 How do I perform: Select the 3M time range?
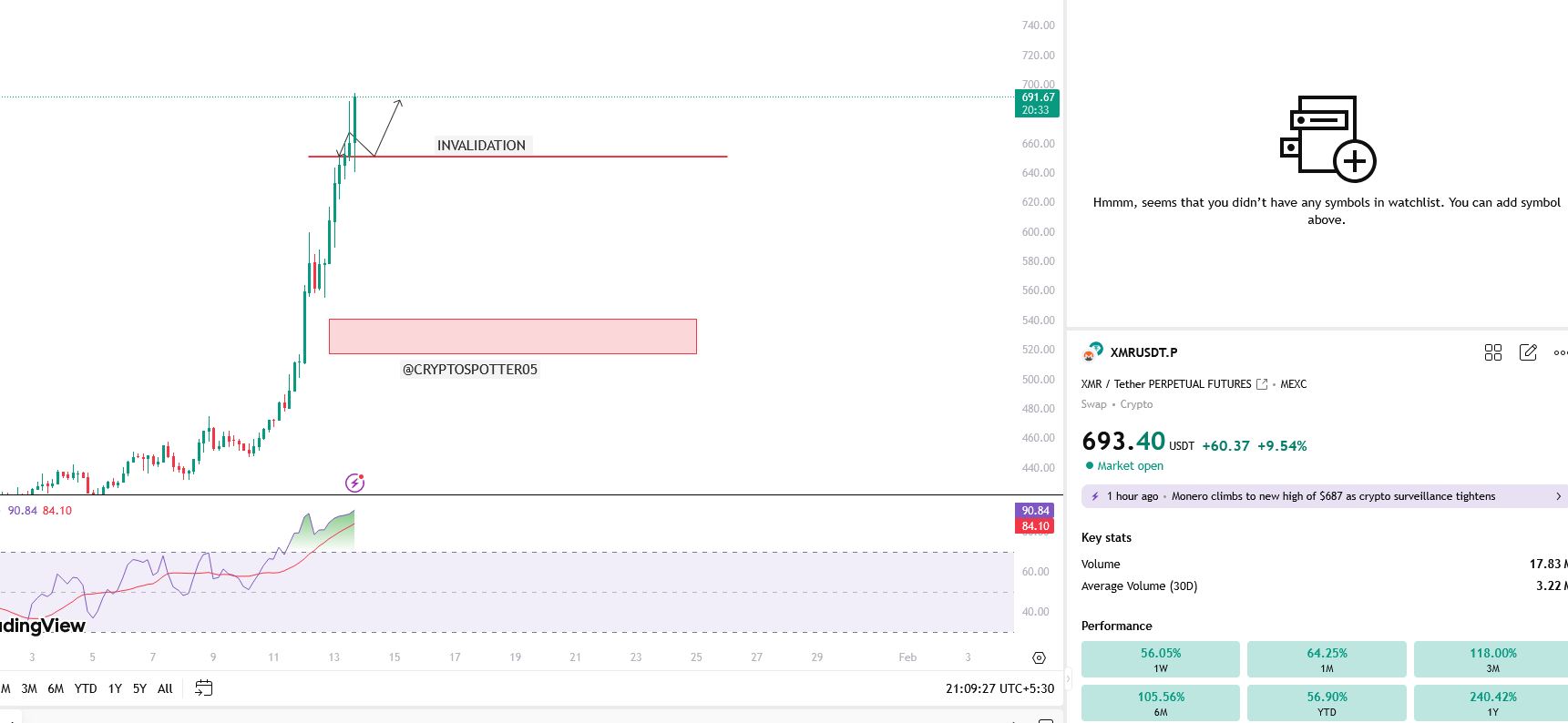coord(29,688)
